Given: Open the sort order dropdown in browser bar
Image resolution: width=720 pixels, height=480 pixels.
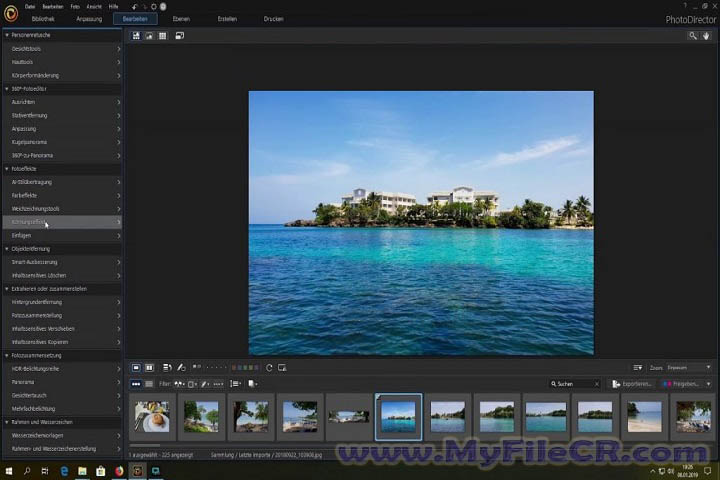Looking at the screenshot, I should pos(236,384).
